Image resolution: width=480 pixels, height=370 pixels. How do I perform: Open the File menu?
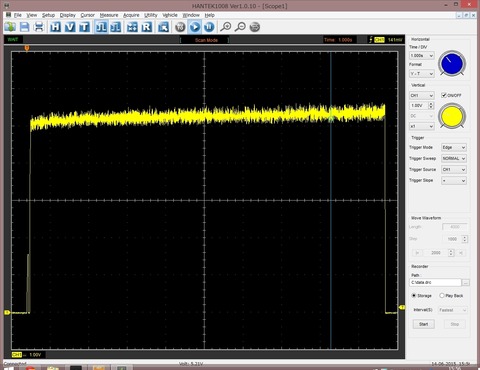pos(18,15)
